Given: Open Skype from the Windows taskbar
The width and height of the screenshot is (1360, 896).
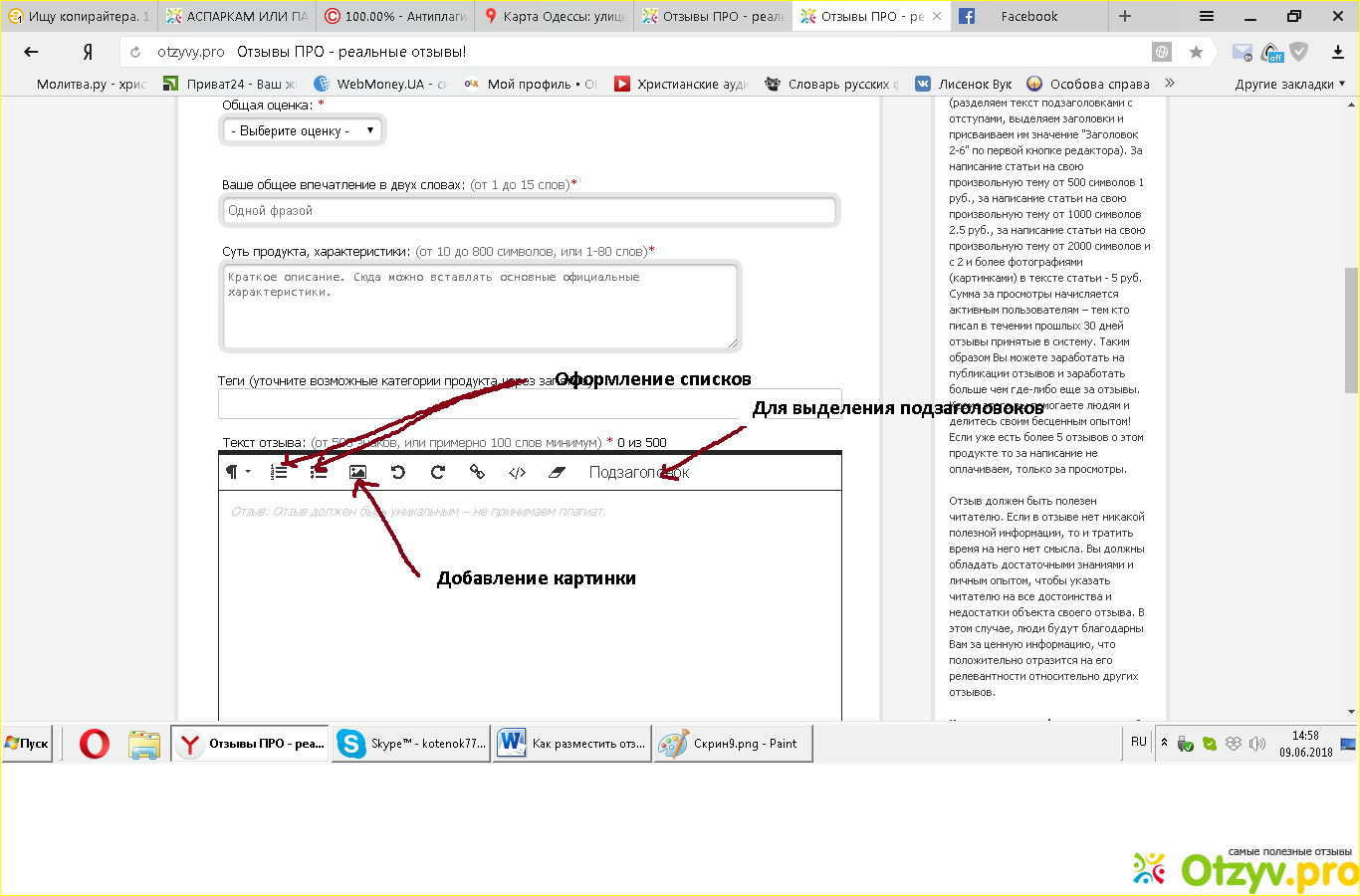Looking at the screenshot, I should pyautogui.click(x=412, y=744).
